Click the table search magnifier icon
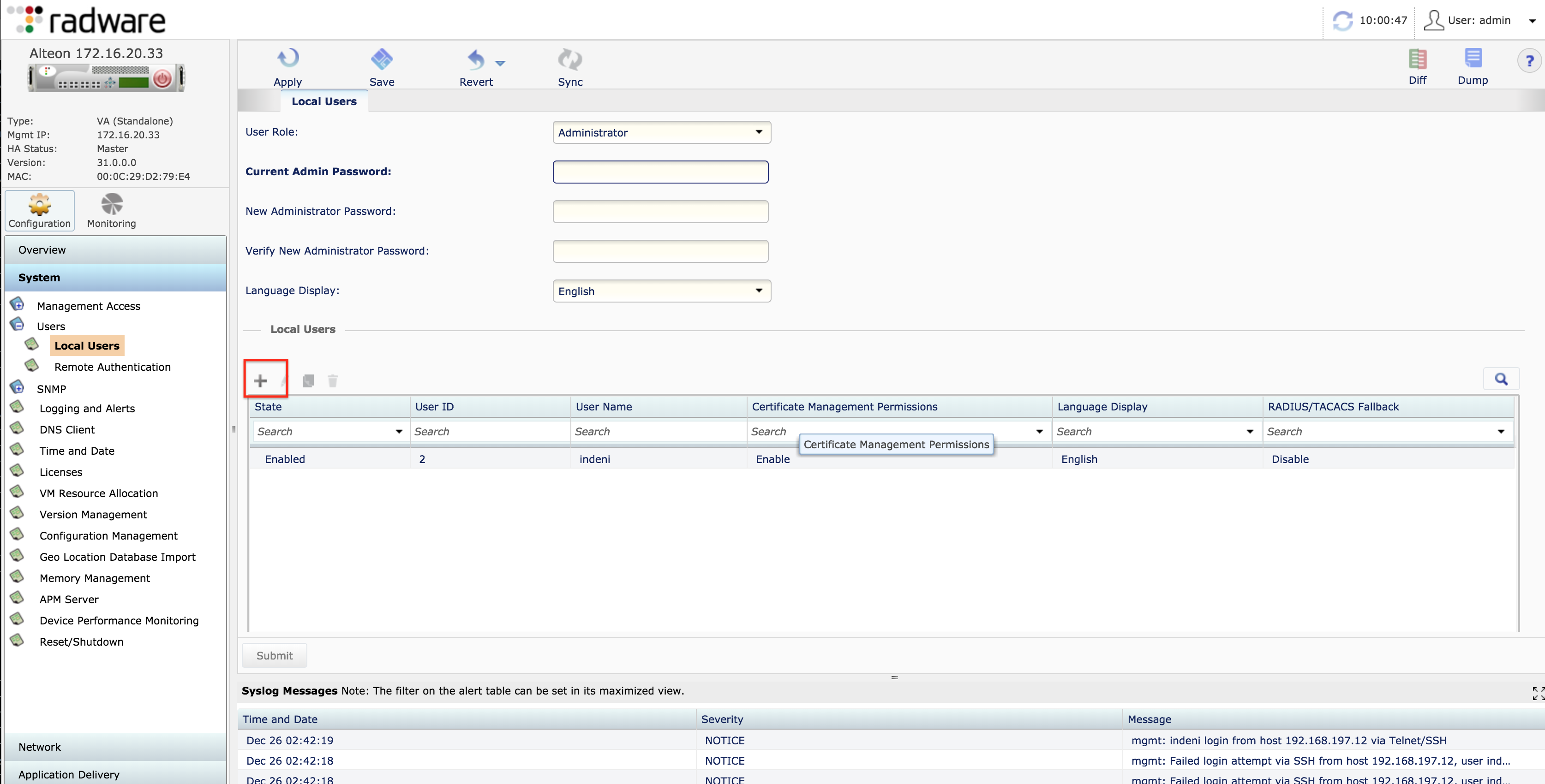 pyautogui.click(x=1501, y=379)
